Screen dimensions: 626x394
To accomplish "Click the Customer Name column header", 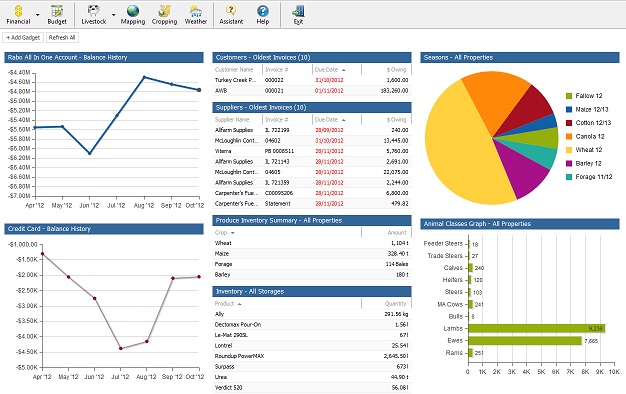I will (x=238, y=69).
